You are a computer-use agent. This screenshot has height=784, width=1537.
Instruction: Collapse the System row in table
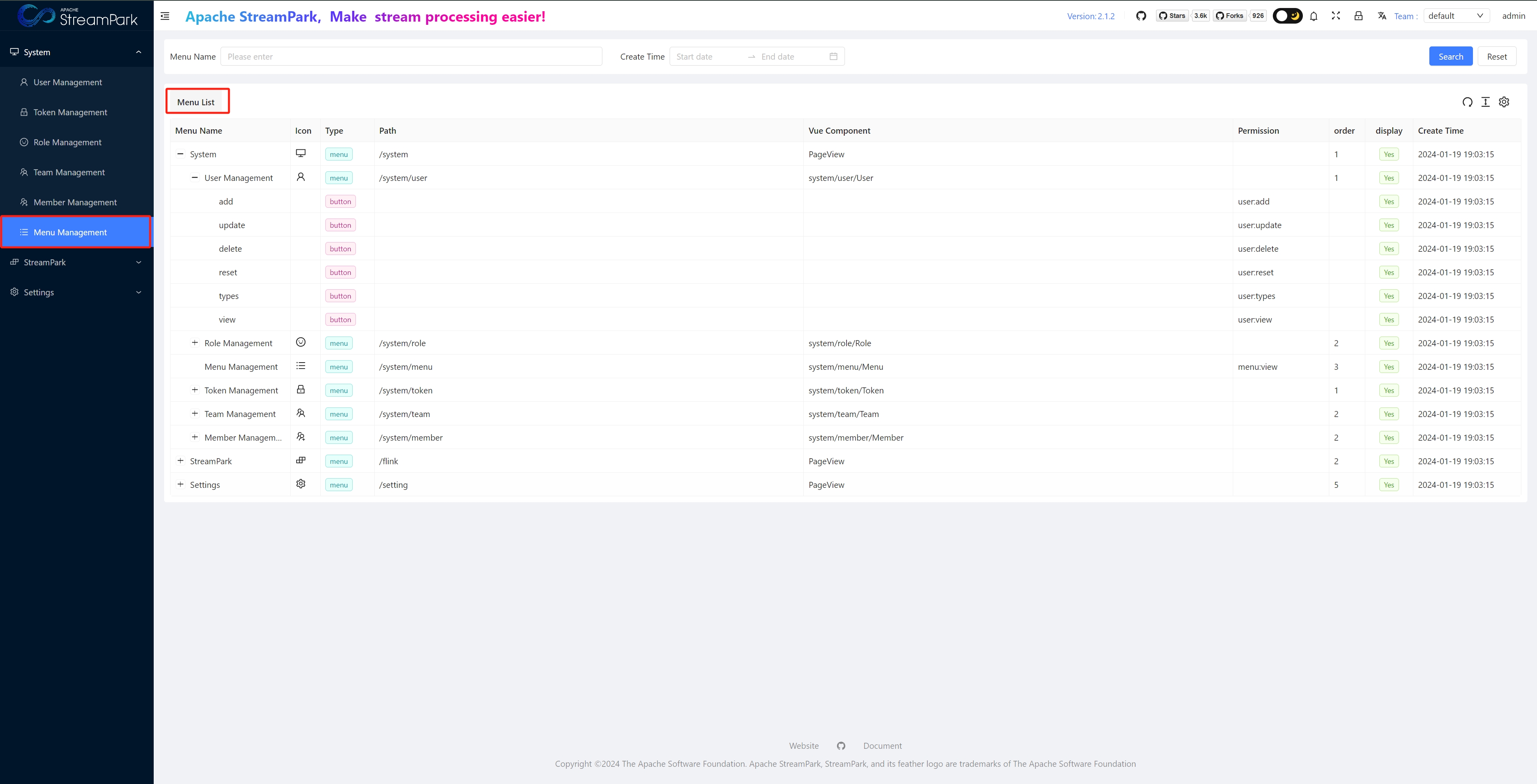pyautogui.click(x=180, y=154)
